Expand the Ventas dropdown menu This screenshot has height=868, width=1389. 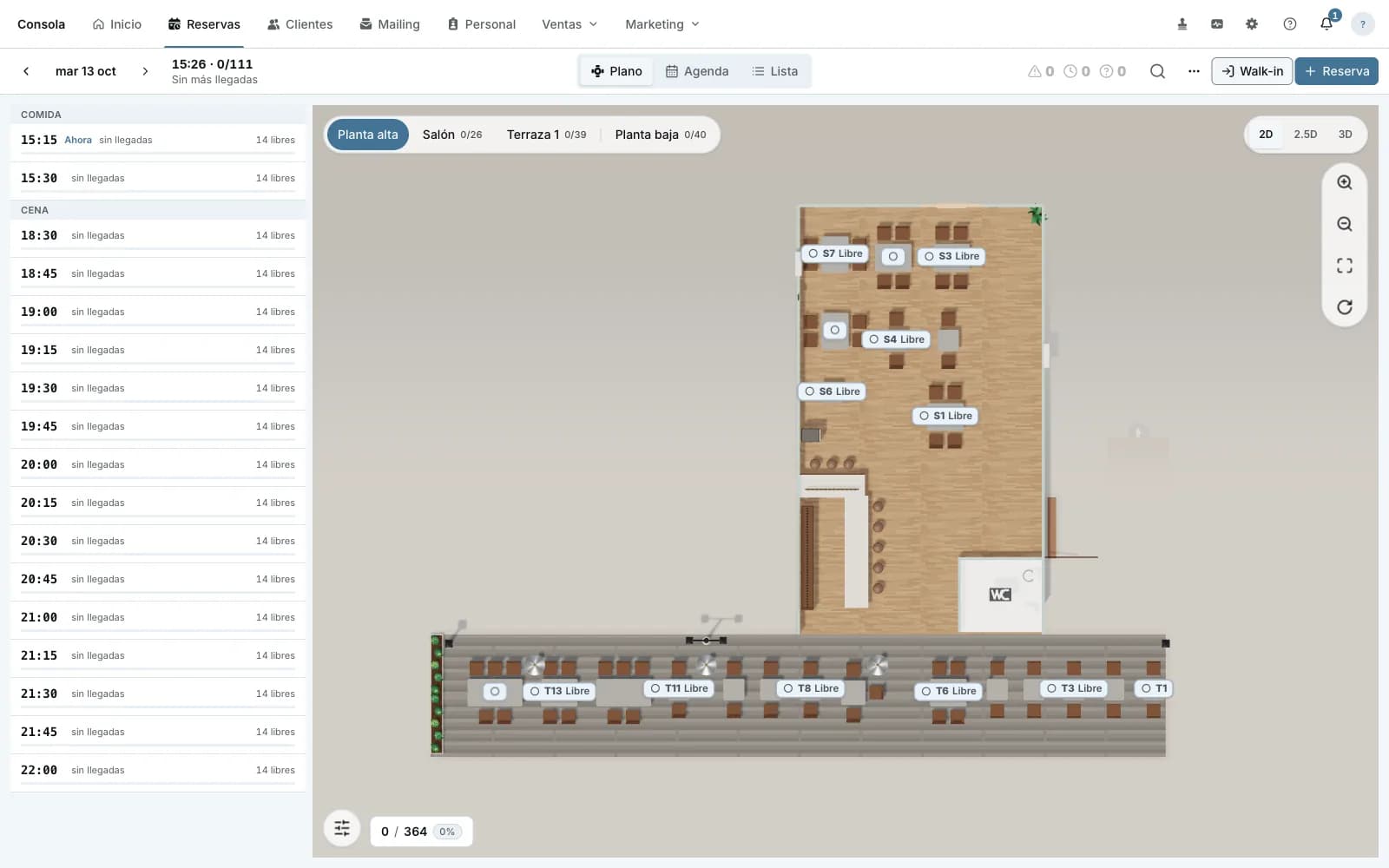tap(569, 24)
